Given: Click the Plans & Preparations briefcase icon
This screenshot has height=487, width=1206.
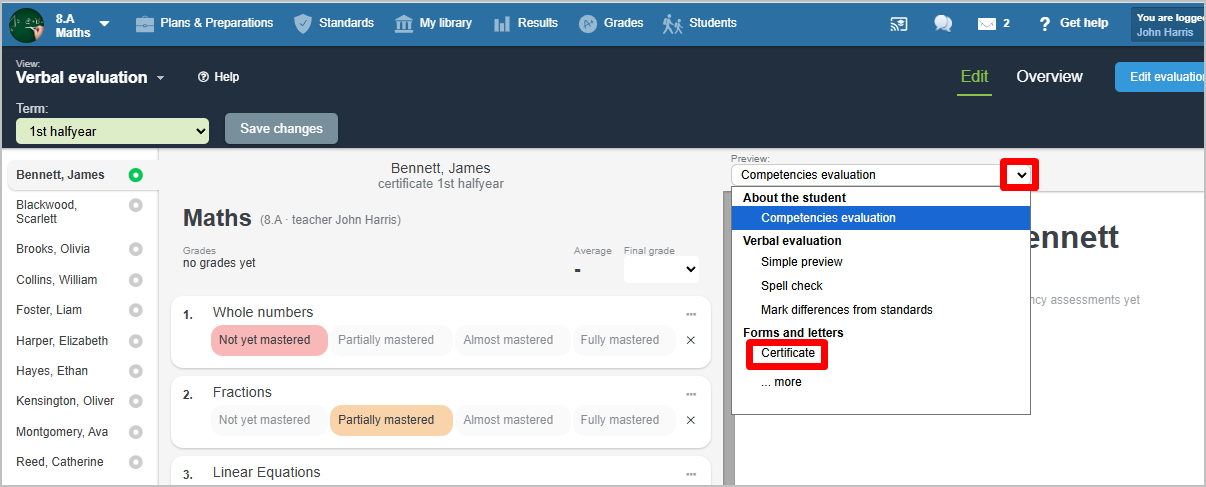Looking at the screenshot, I should pos(146,23).
